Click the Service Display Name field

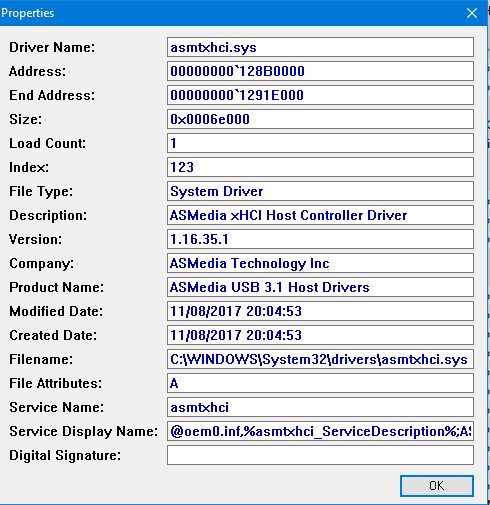320,431
